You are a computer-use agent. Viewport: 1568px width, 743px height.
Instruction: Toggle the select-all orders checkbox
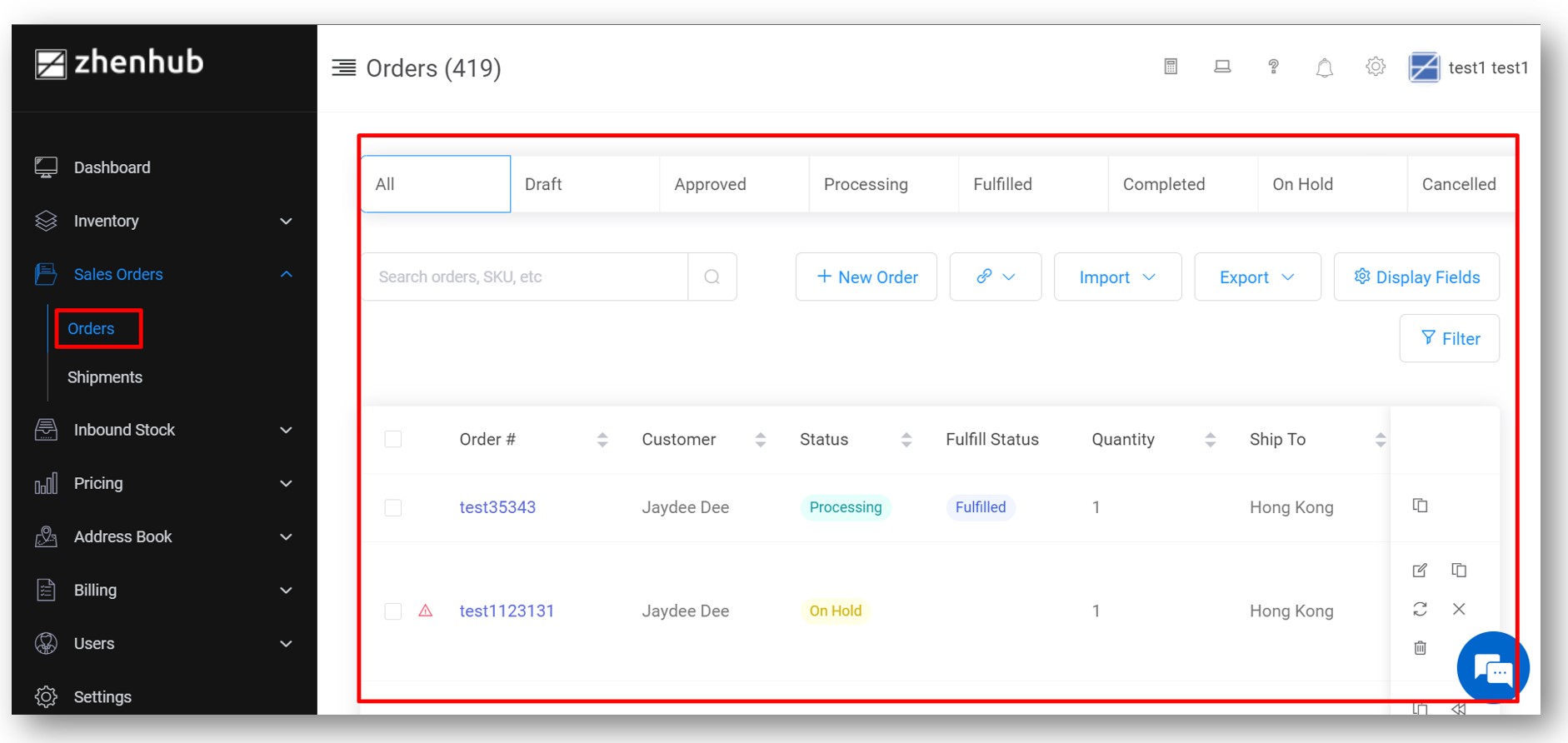393,439
